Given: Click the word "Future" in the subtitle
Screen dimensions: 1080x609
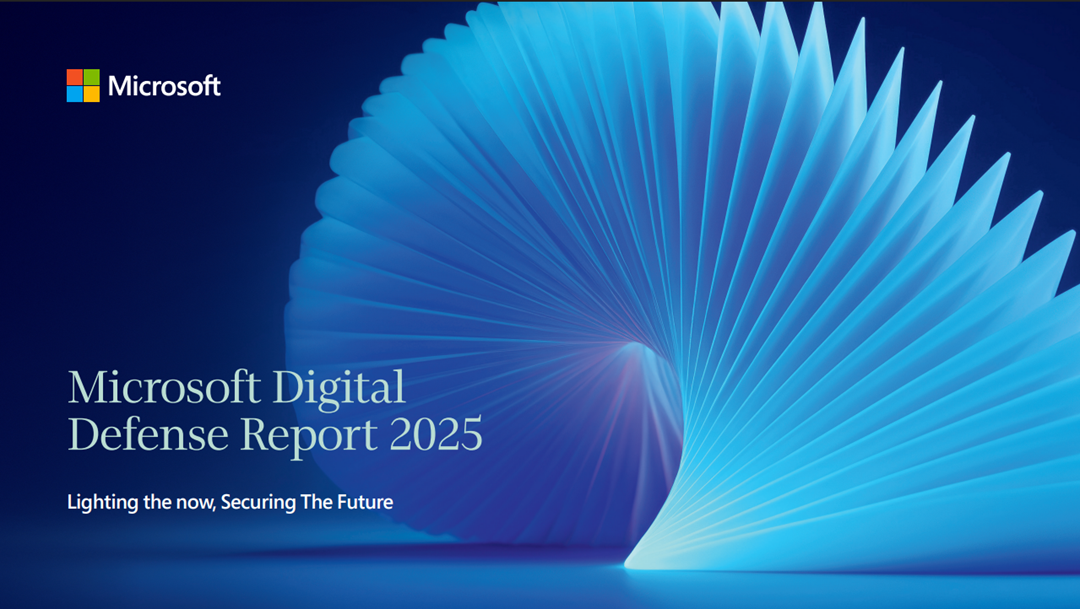Looking at the screenshot, I should (361, 502).
